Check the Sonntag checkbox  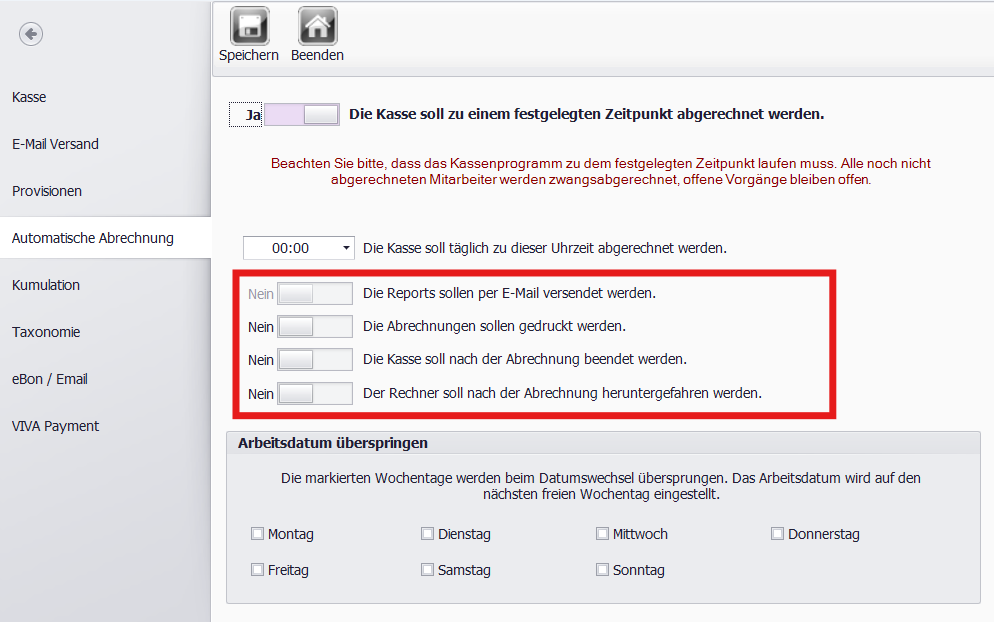[x=602, y=570]
